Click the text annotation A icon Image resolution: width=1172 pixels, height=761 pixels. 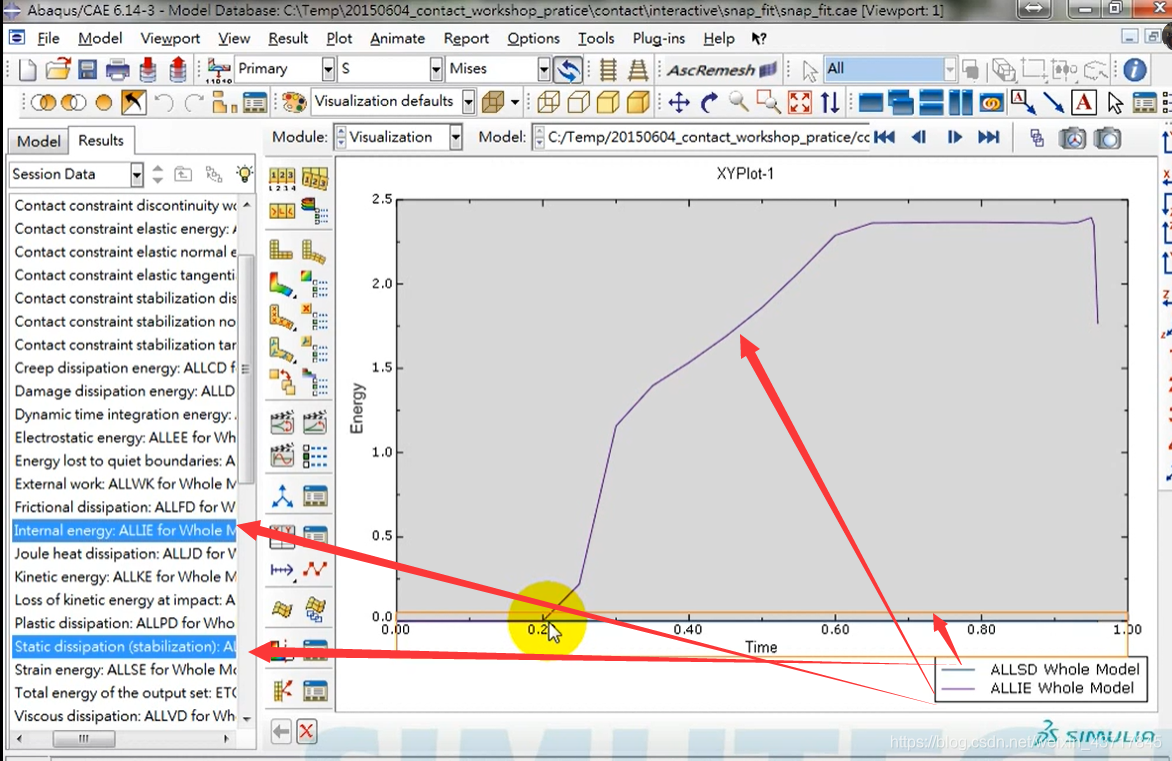coord(1084,102)
